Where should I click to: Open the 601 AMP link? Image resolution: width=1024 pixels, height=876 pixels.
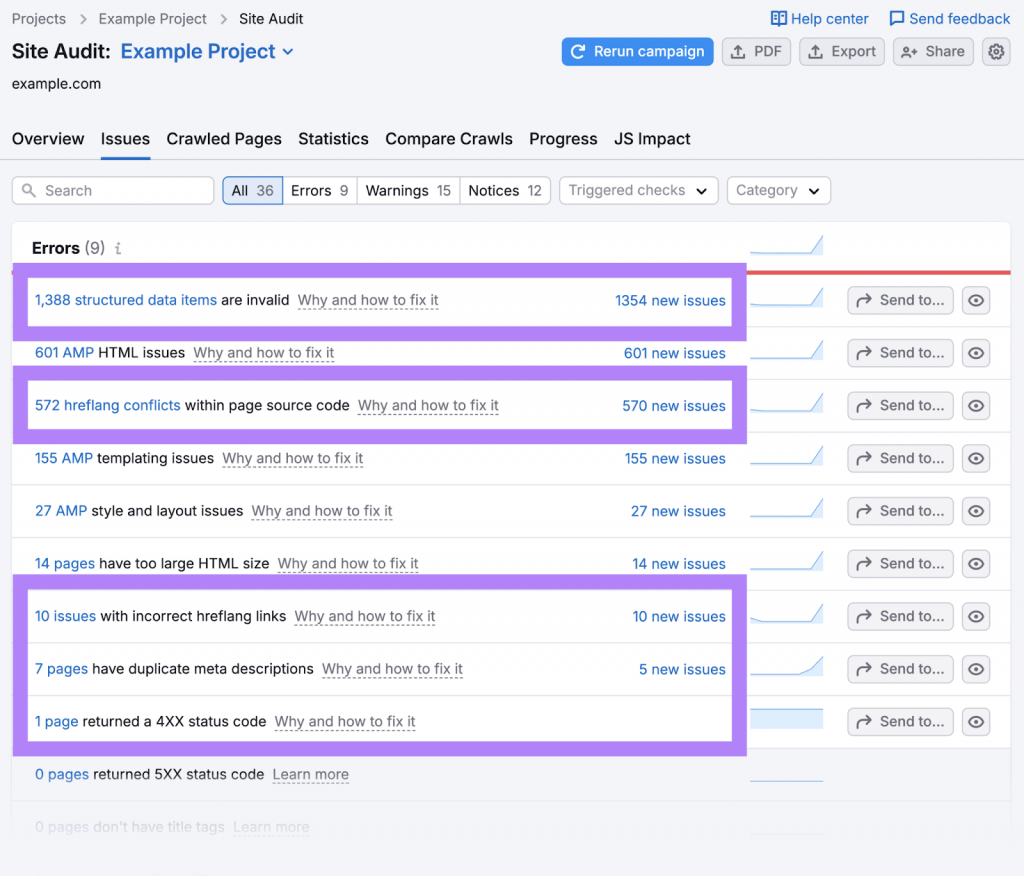click(64, 353)
